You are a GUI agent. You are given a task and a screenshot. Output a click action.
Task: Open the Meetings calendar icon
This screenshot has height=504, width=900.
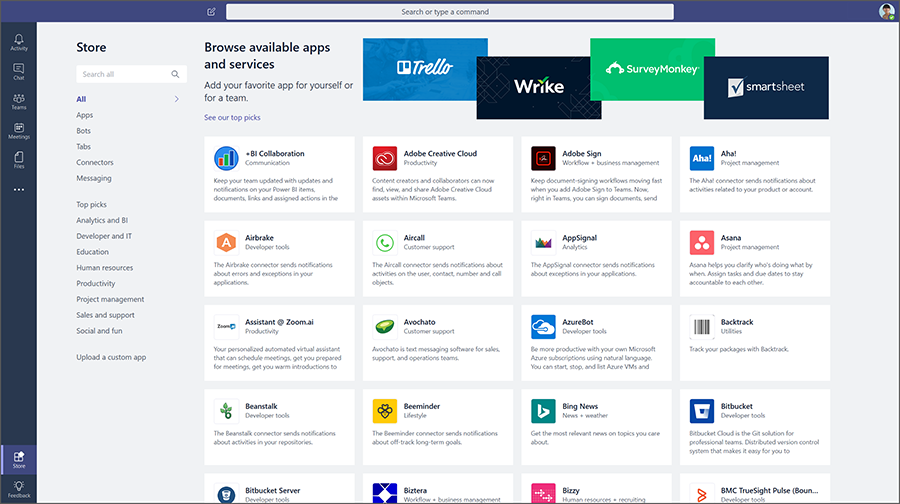click(18, 130)
